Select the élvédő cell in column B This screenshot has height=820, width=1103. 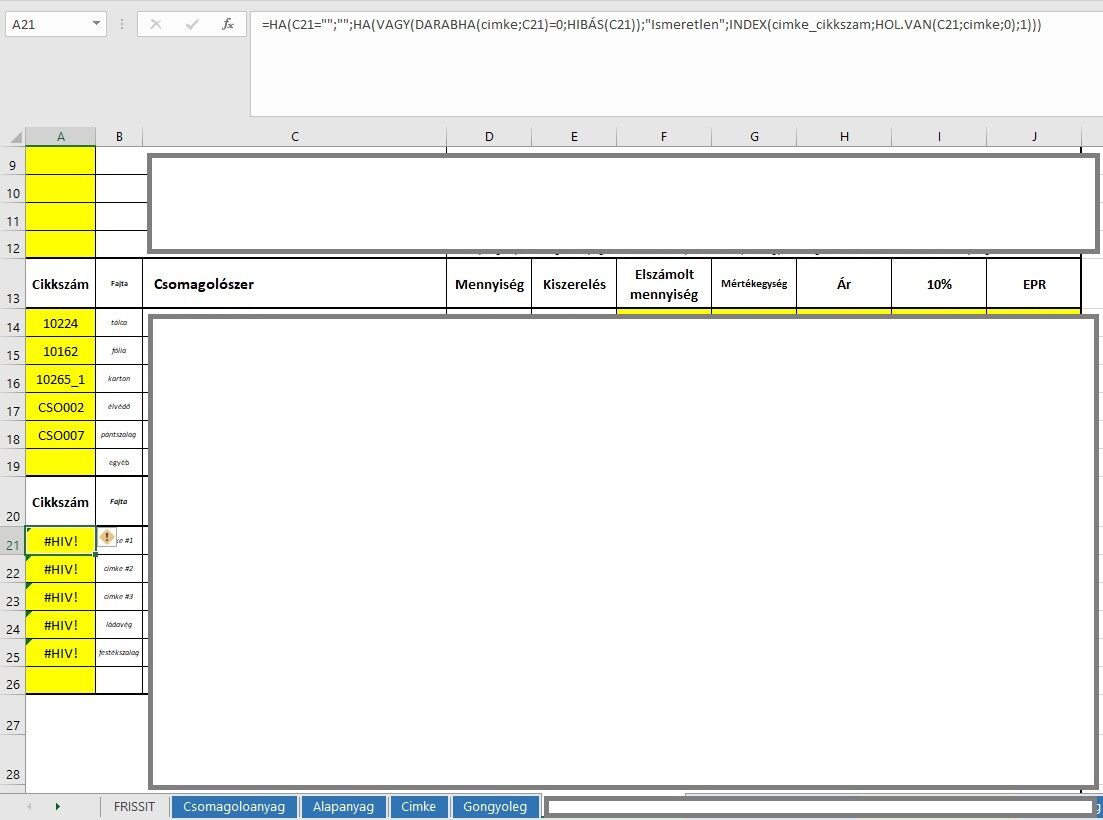tap(119, 407)
